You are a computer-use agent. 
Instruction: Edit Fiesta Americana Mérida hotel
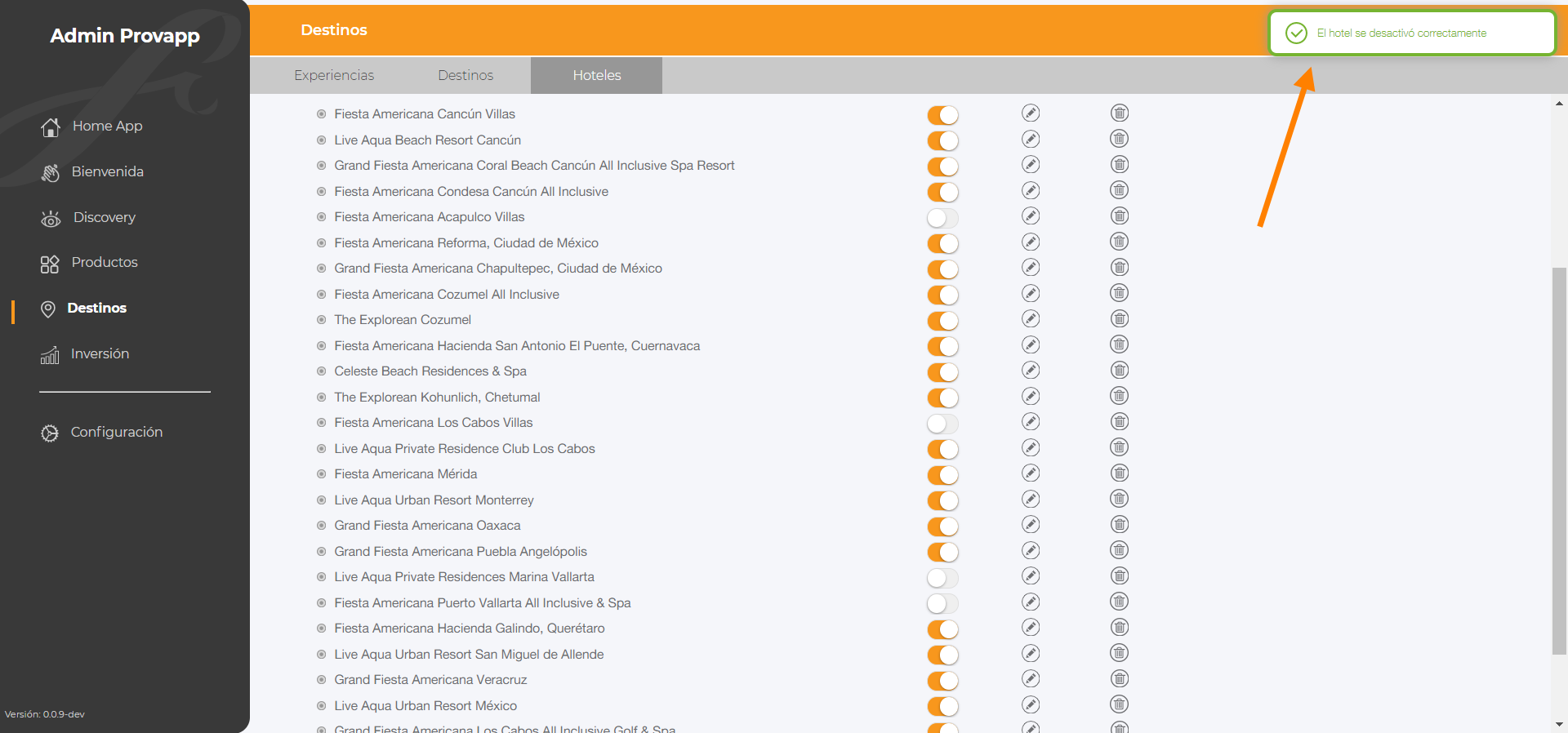tap(1031, 473)
